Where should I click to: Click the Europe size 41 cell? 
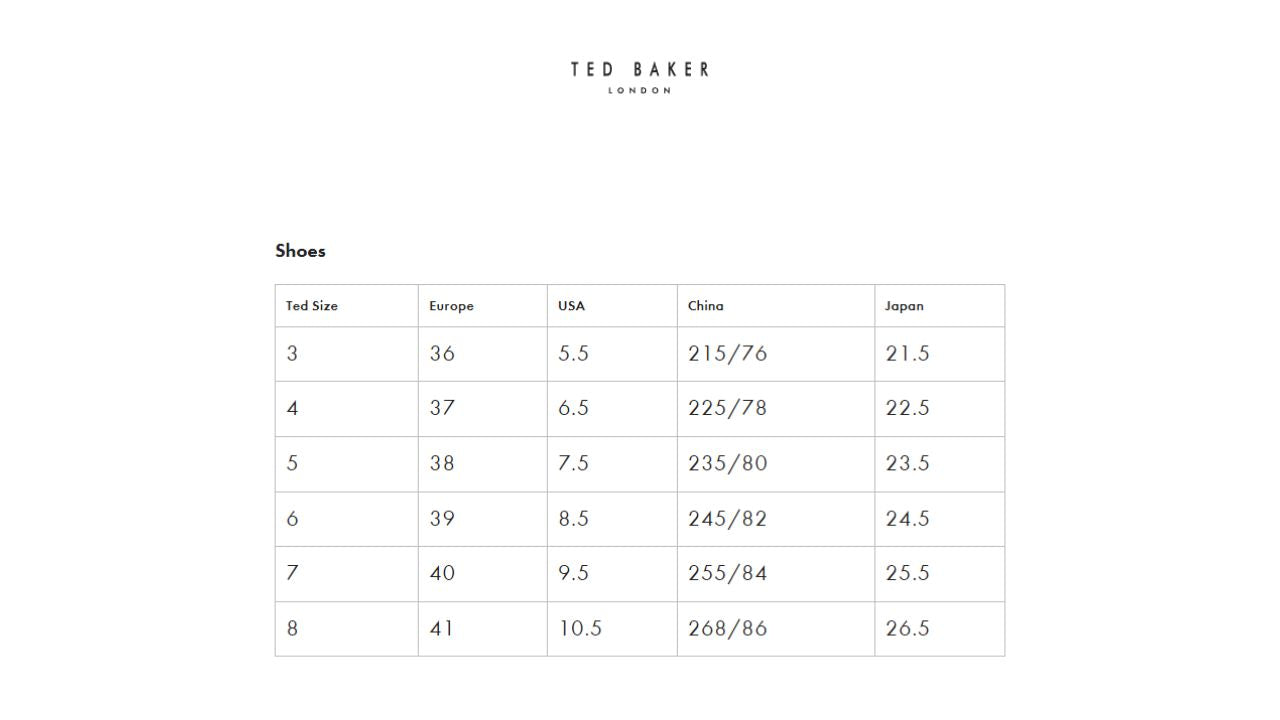pyautogui.click(x=441, y=628)
